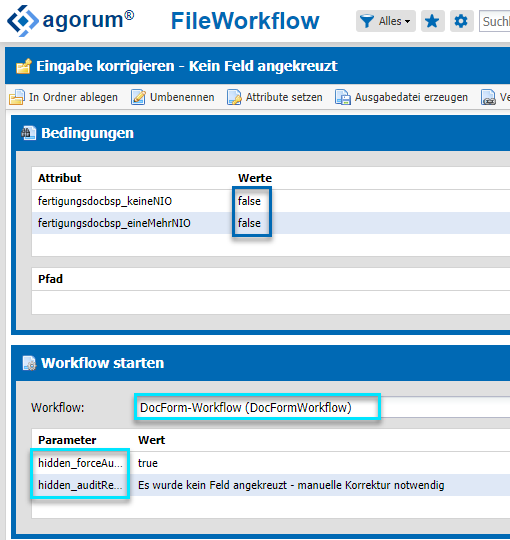Image resolution: width=510 pixels, height=540 pixels.
Task: Click the 'Es wurde kein Feld angekreuzt' value
Action: [x=291, y=485]
